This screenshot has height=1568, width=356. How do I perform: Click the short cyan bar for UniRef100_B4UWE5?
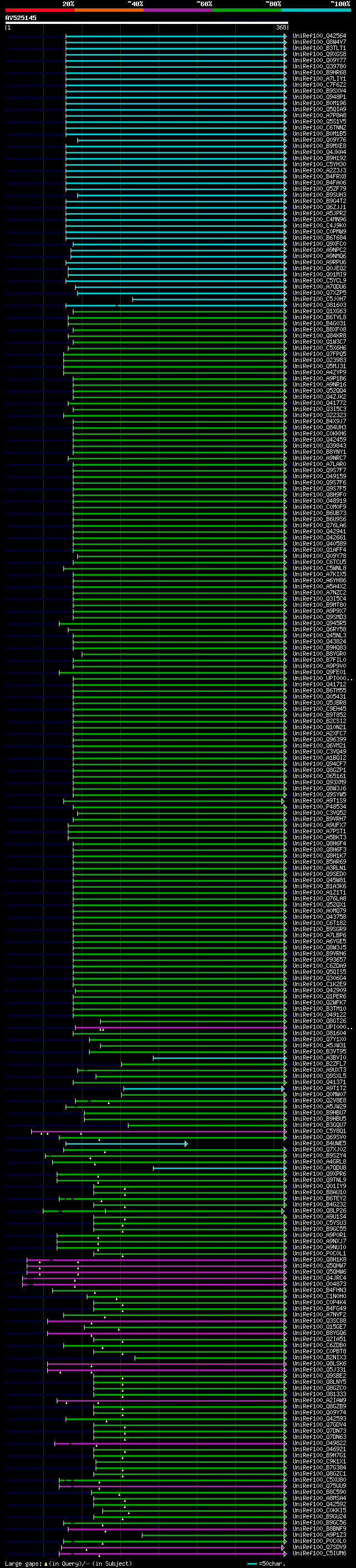tap(127, 1143)
